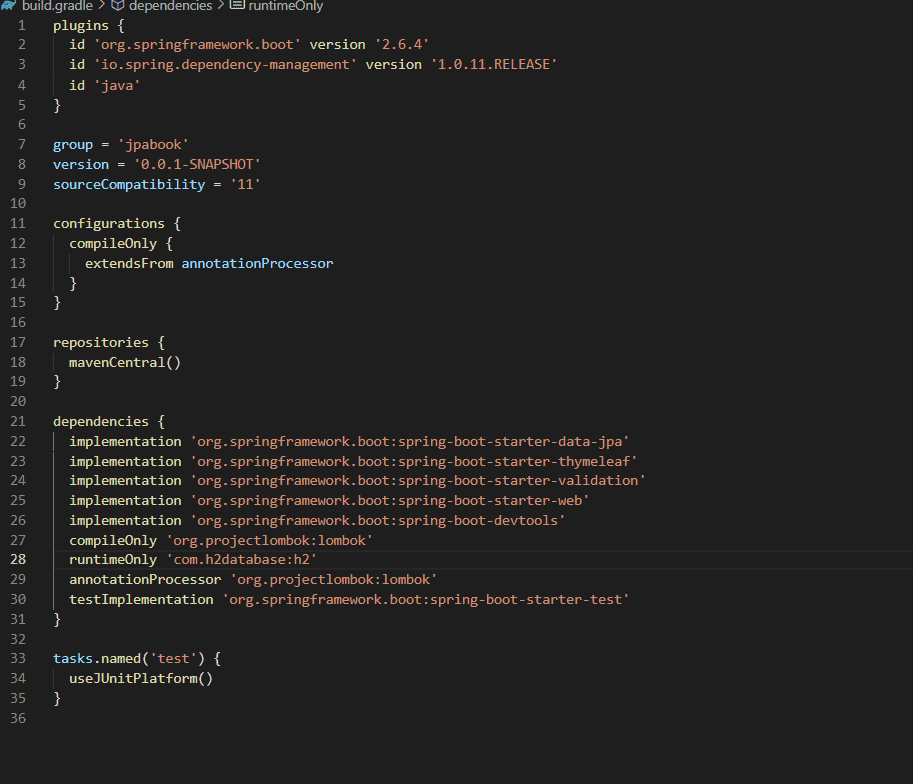Click the dependencies cube symbol icon
The height and width of the screenshot is (784, 913).
pos(117,6)
